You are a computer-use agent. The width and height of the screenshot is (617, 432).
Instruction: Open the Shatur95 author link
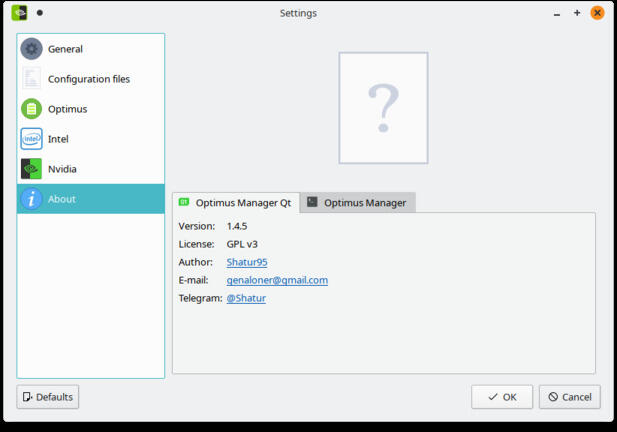tap(247, 262)
